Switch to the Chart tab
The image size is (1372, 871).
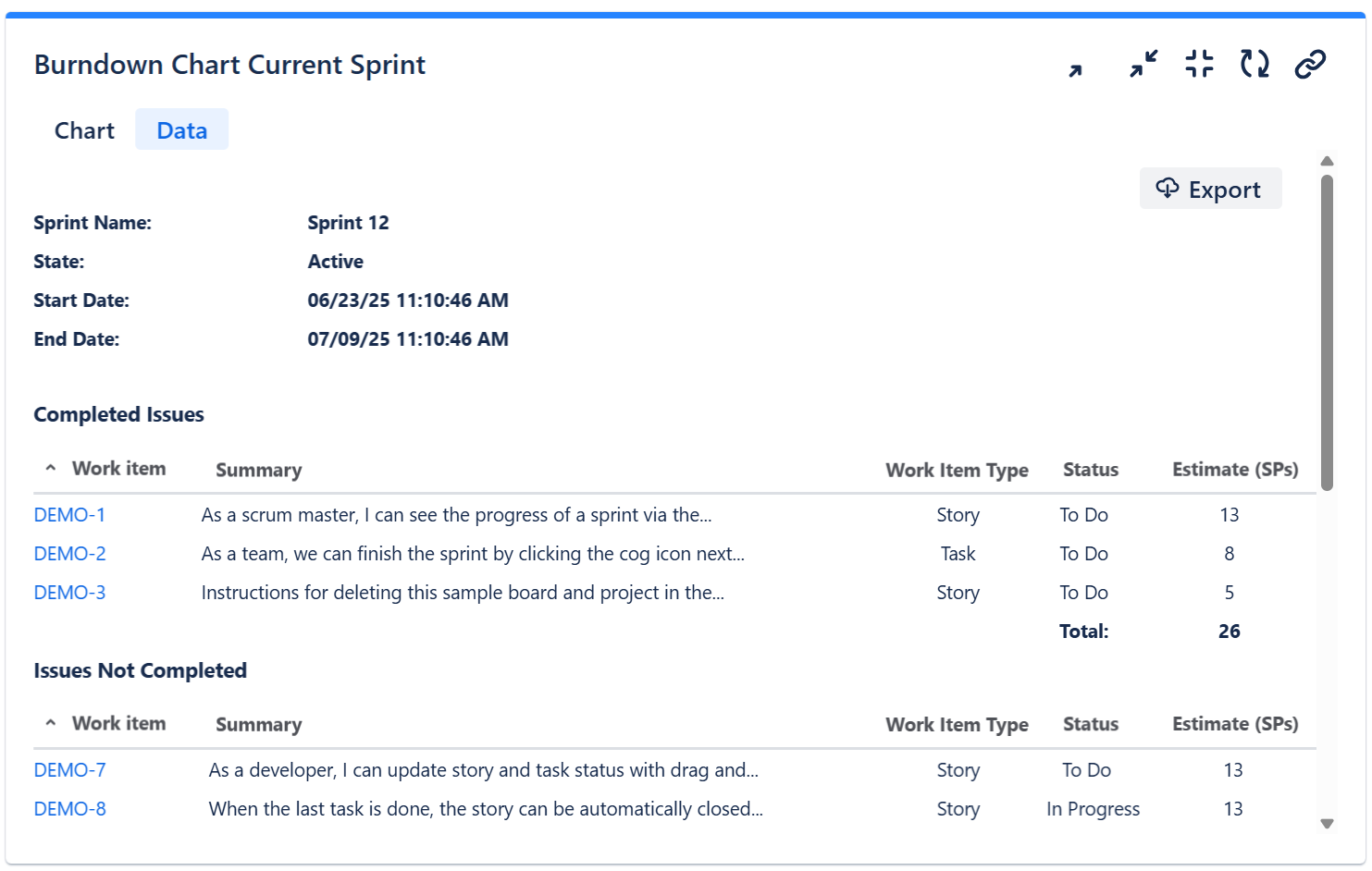click(83, 129)
